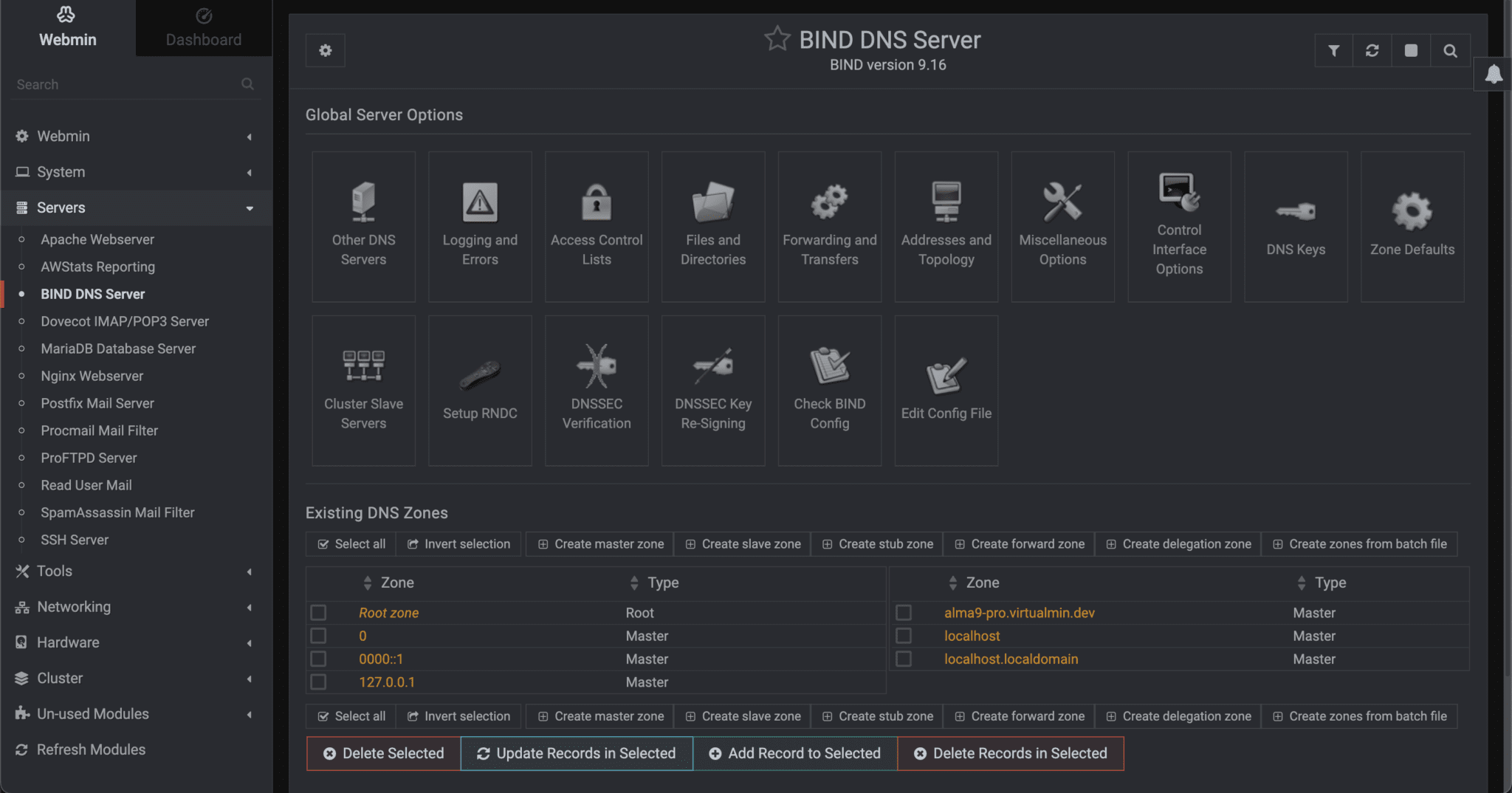
Task: Click Add Record to Selected
Action: pos(795,754)
